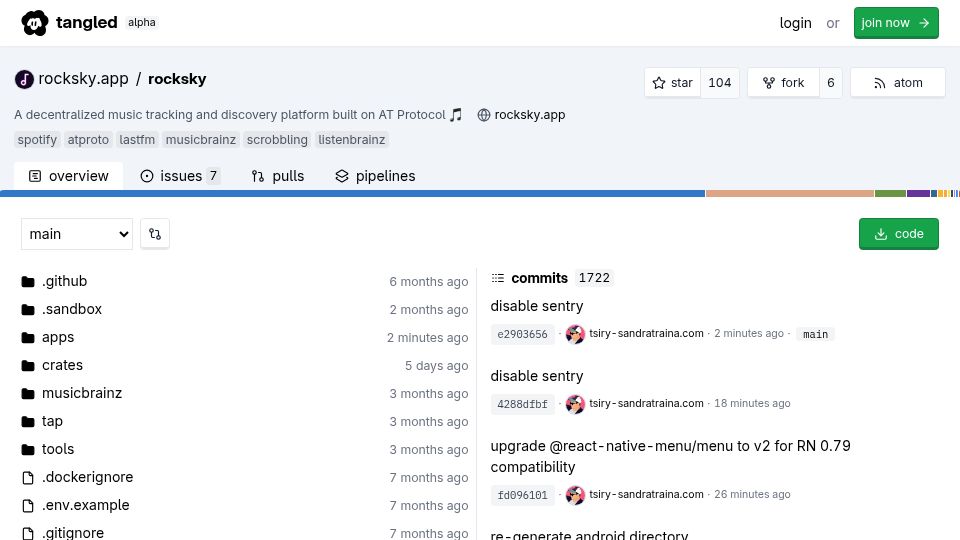
Task: Click the join now button
Action: coord(896,23)
